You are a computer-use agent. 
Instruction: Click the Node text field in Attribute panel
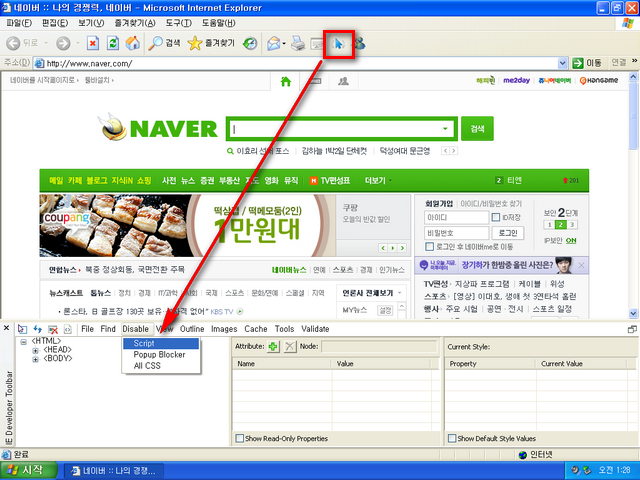click(x=380, y=347)
